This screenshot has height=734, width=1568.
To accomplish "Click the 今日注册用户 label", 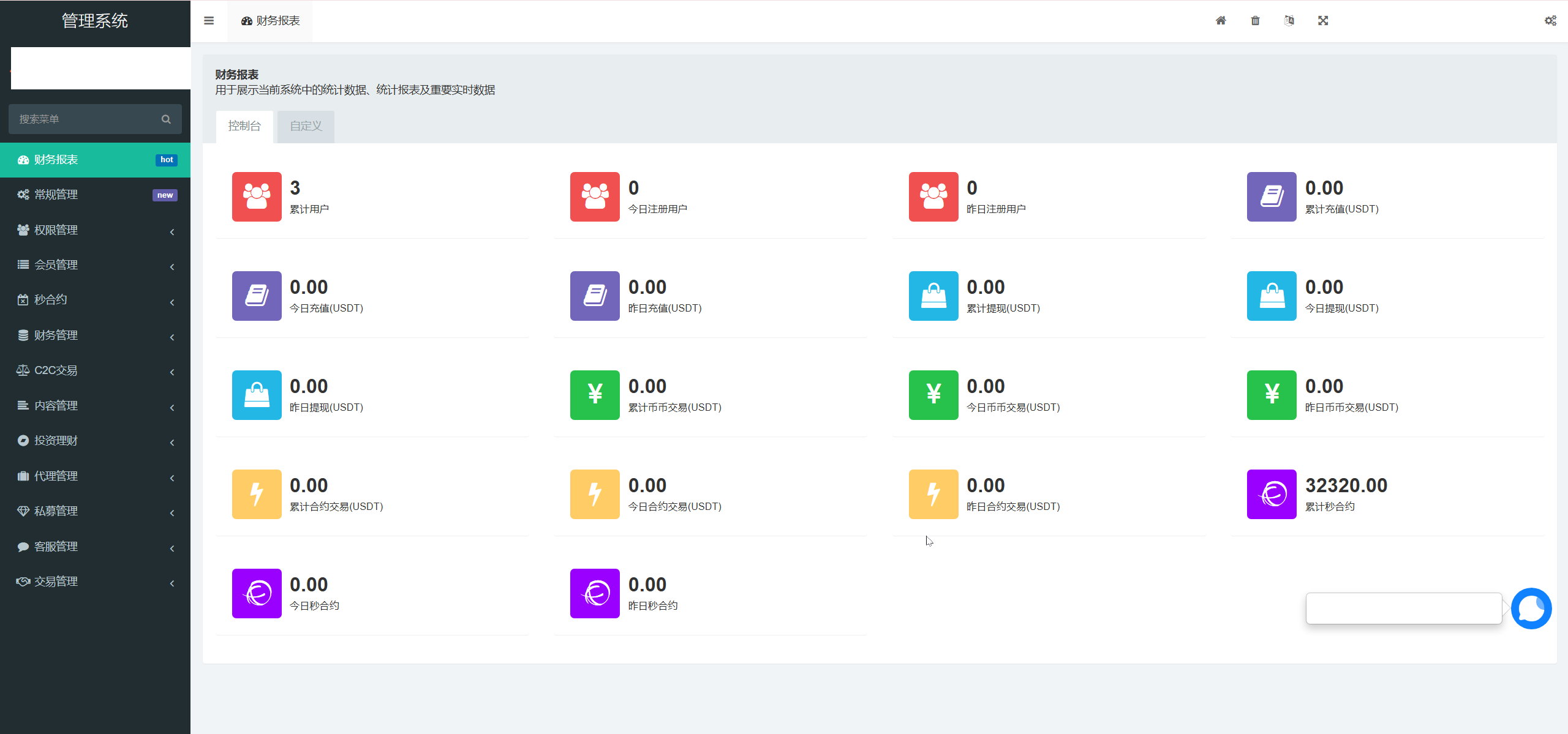I will coord(658,209).
